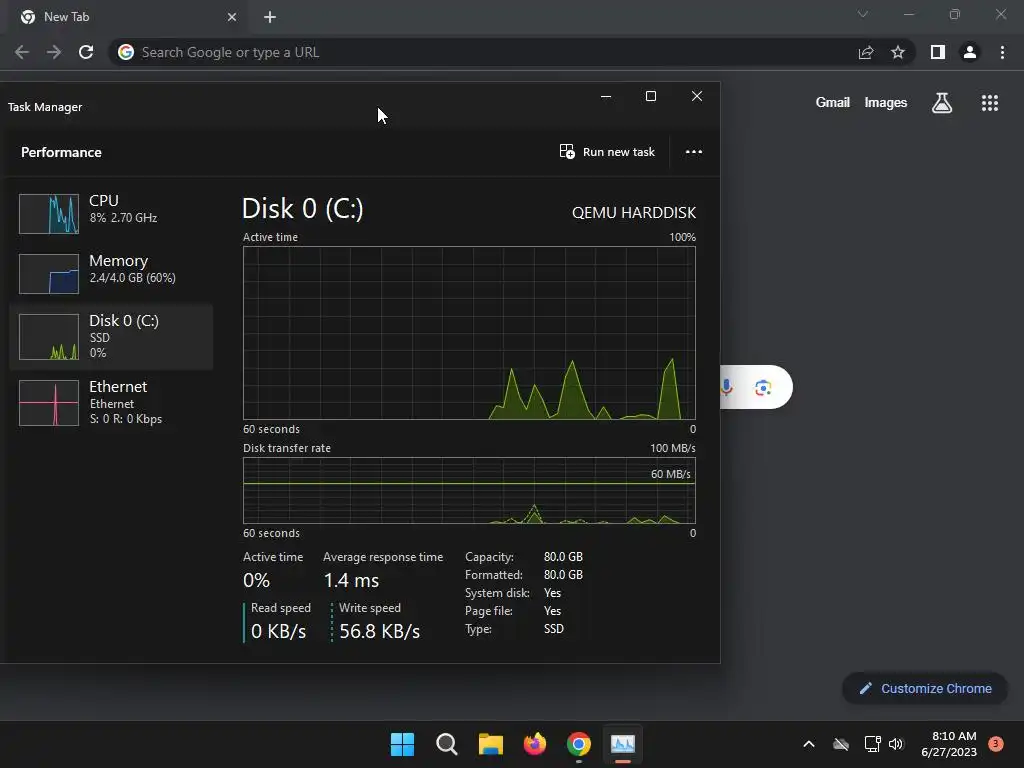Click the 0 KB/s read speed value
1024x768 pixels.
coord(278,632)
